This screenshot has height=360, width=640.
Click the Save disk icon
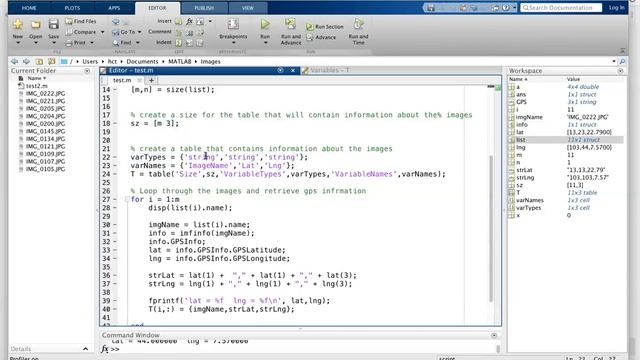pyautogui.click(x=53, y=24)
